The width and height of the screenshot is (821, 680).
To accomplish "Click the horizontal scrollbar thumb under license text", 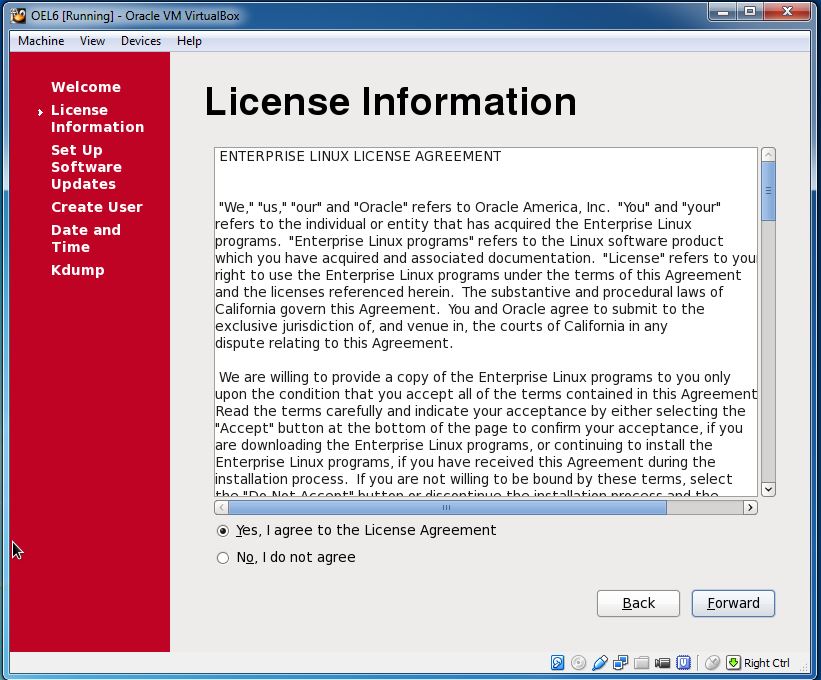I will tap(447, 507).
